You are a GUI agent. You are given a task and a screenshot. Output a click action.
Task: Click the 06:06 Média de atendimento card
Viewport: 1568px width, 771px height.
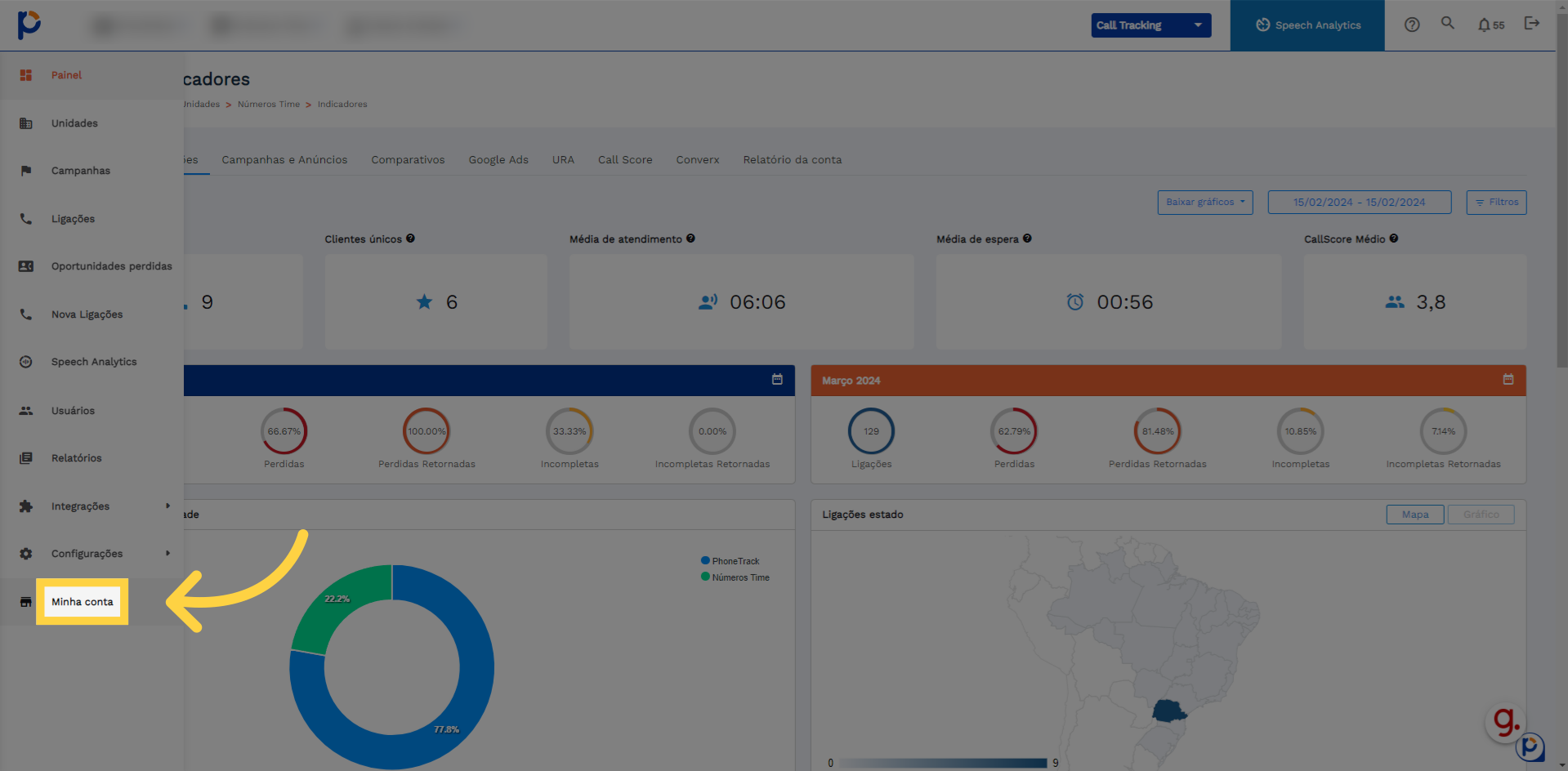tap(742, 302)
